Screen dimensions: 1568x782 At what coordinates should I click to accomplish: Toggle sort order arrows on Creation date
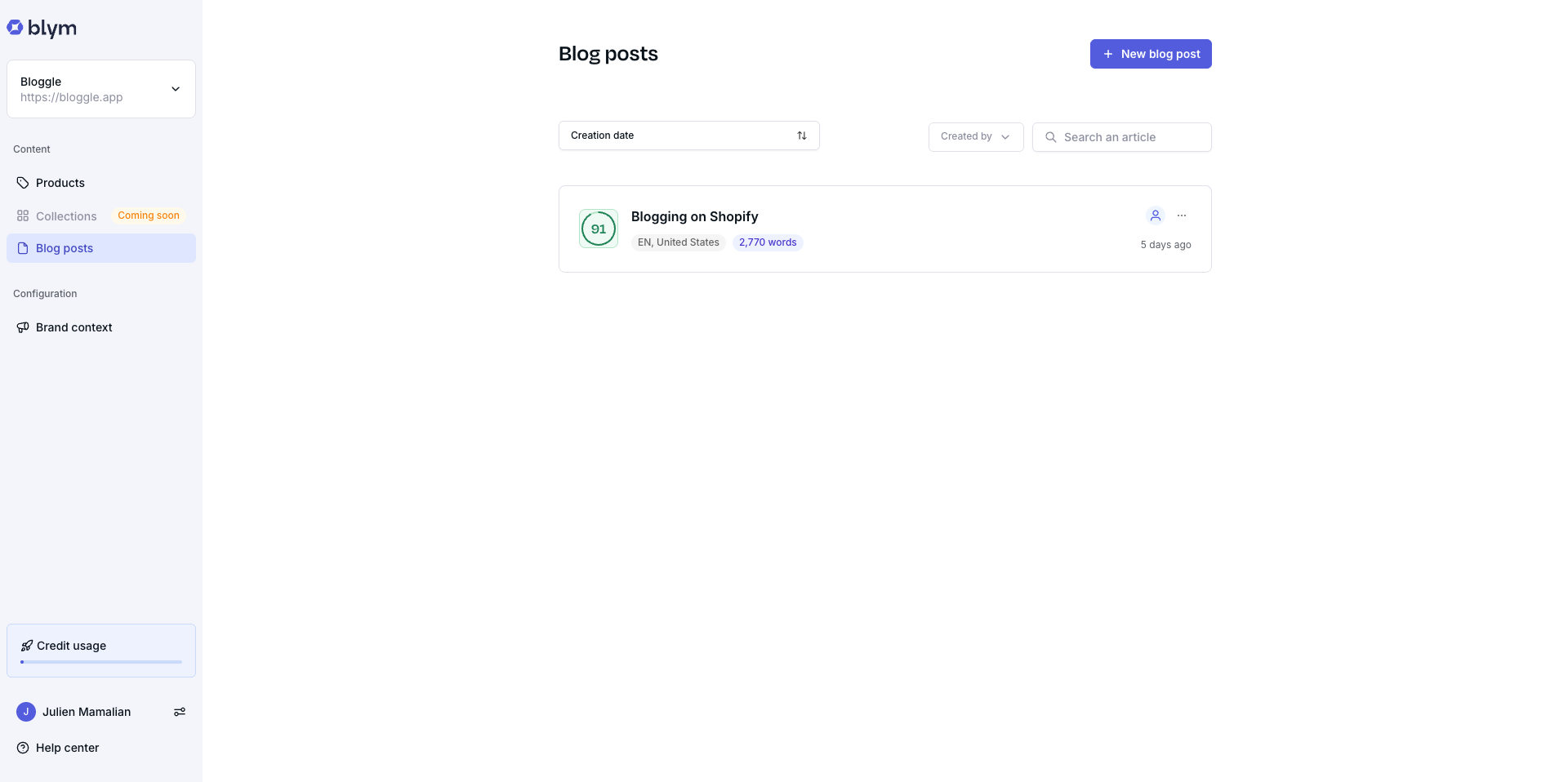(802, 136)
